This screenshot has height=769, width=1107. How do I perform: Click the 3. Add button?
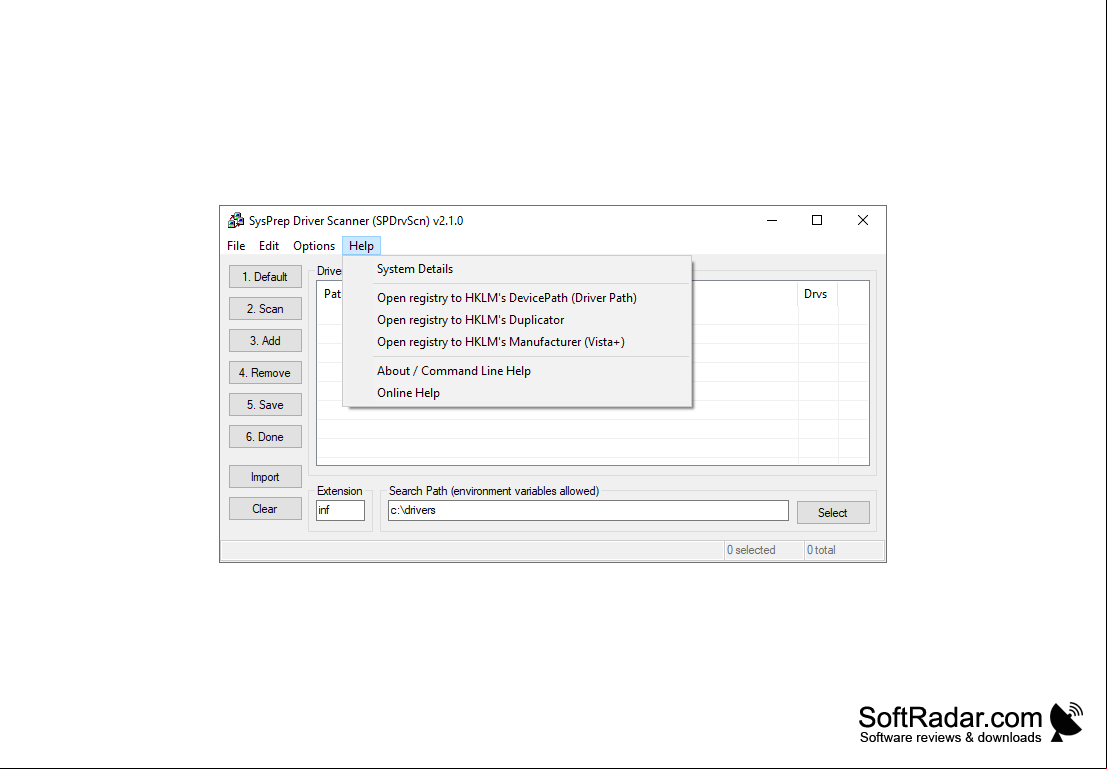[265, 340]
